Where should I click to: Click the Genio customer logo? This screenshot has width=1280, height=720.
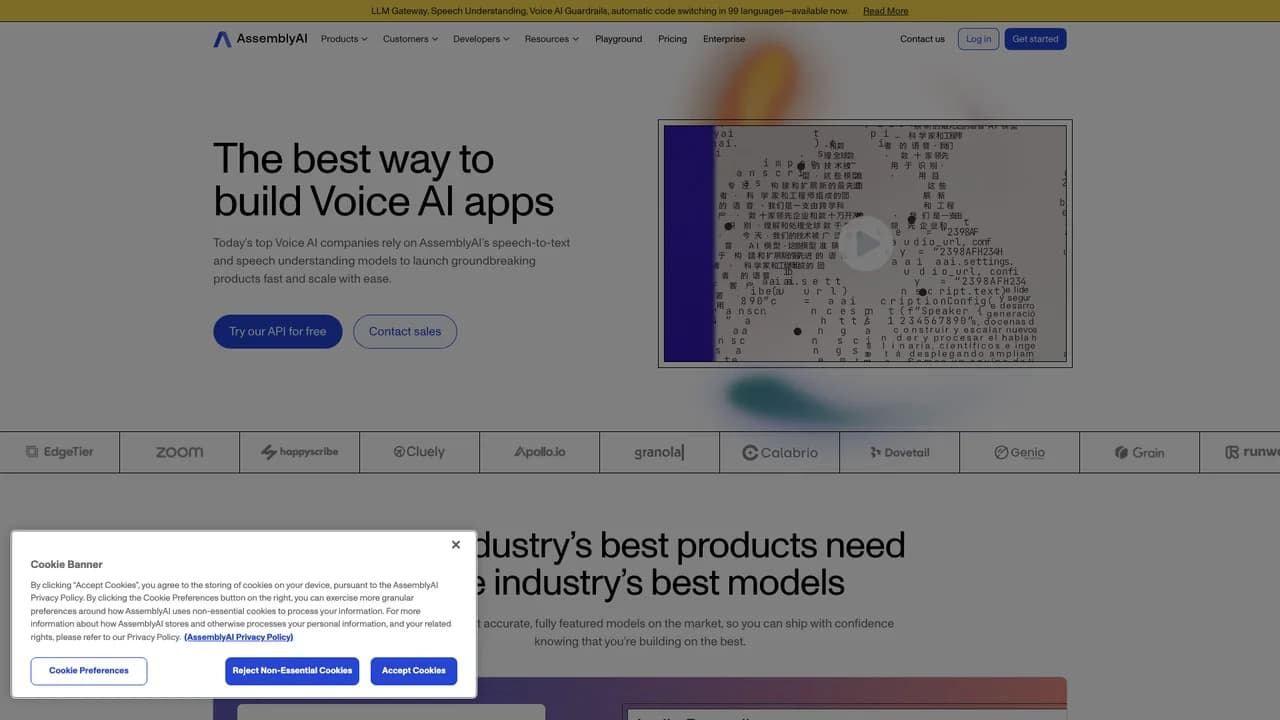[1020, 452]
